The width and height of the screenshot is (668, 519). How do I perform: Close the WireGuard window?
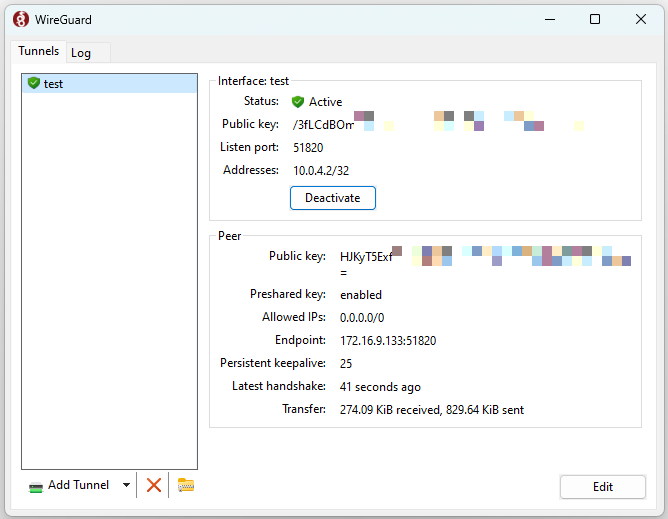641,19
